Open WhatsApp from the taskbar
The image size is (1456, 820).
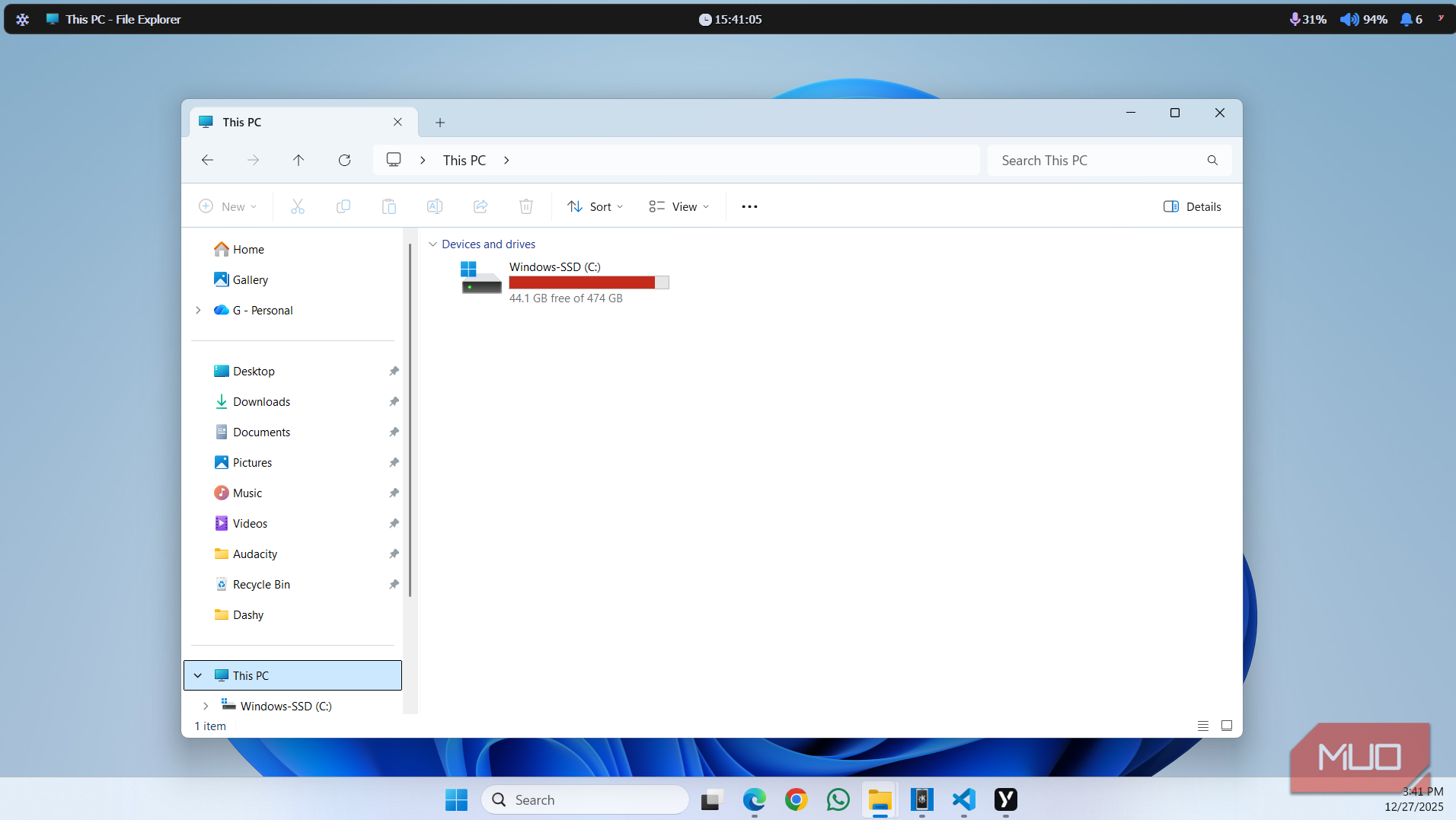click(x=838, y=799)
